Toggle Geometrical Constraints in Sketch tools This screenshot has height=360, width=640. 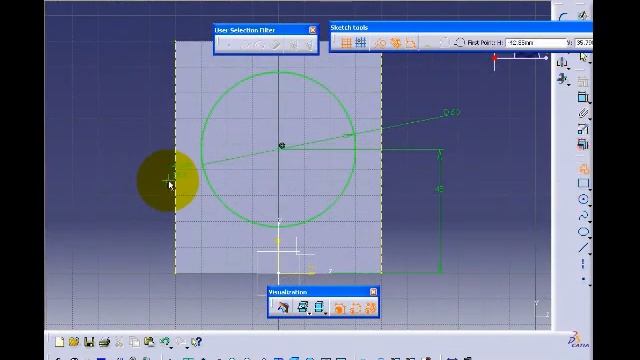[396, 42]
